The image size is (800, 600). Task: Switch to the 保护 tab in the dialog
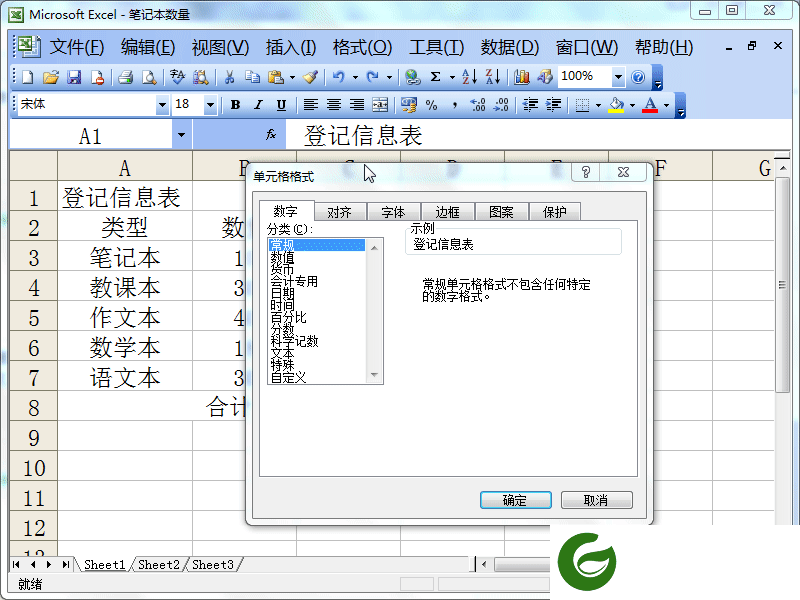pyautogui.click(x=555, y=212)
